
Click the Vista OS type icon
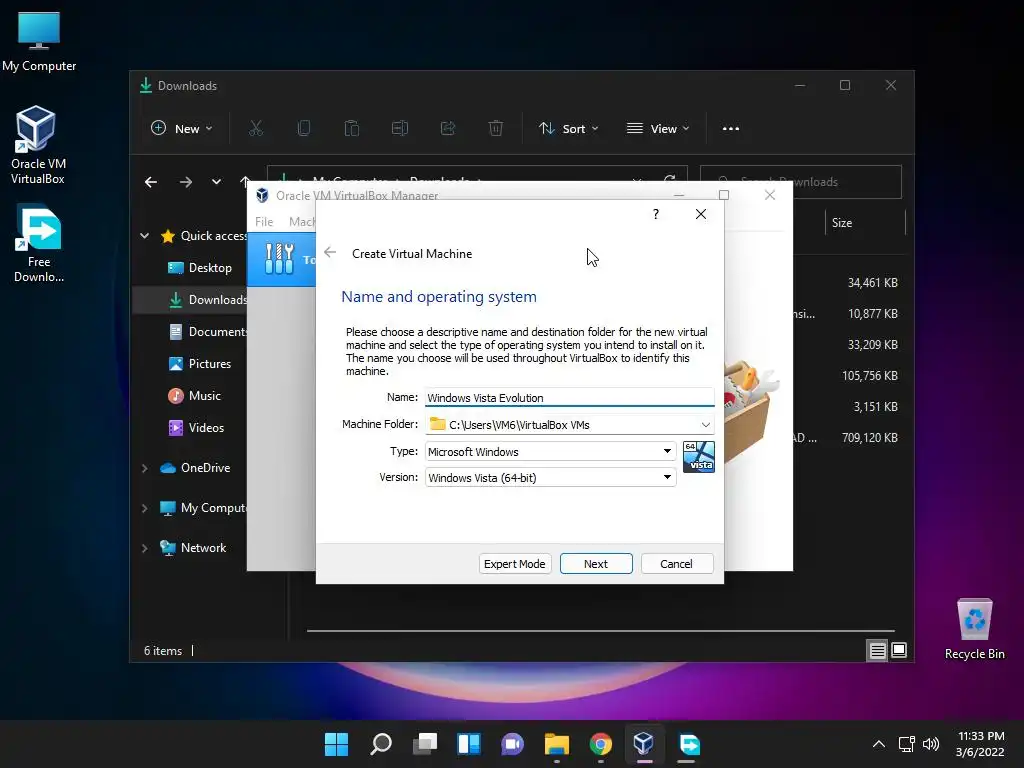point(699,456)
